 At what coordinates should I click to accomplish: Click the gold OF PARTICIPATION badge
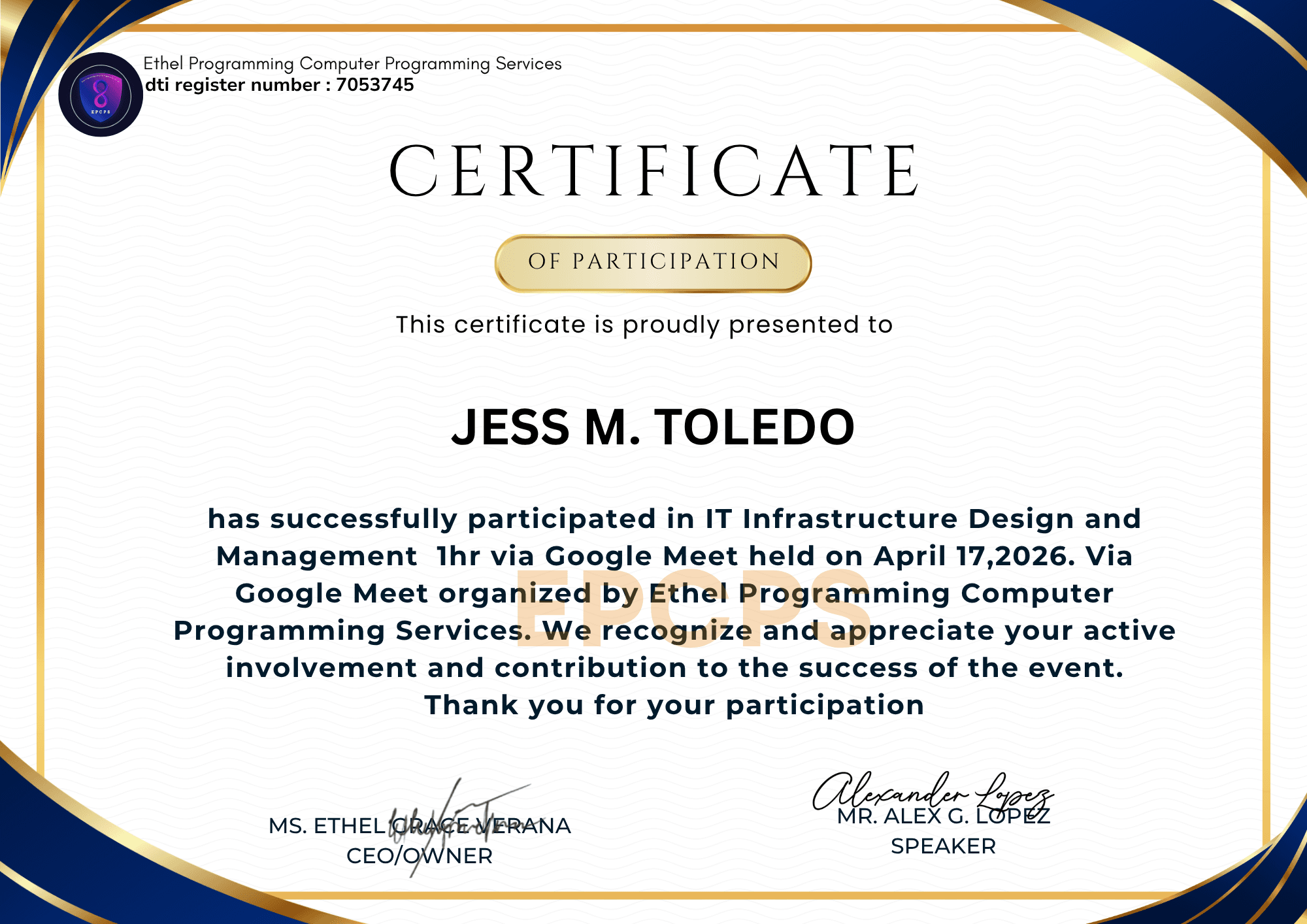pyautogui.click(x=653, y=263)
